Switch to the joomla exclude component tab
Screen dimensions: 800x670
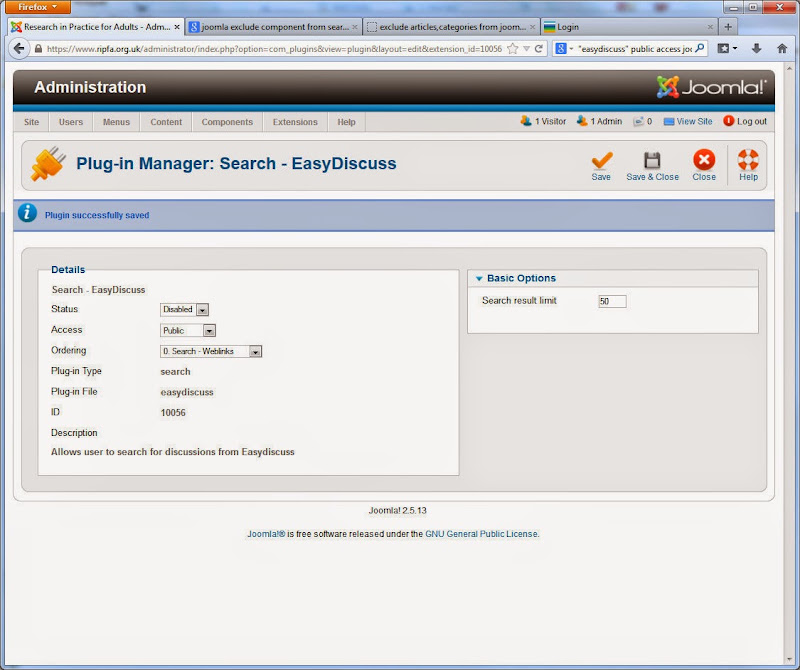273,27
